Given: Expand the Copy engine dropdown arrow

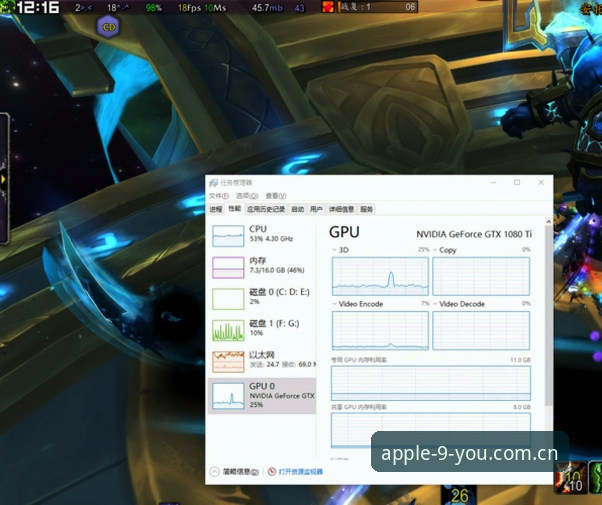Looking at the screenshot, I should [435, 250].
